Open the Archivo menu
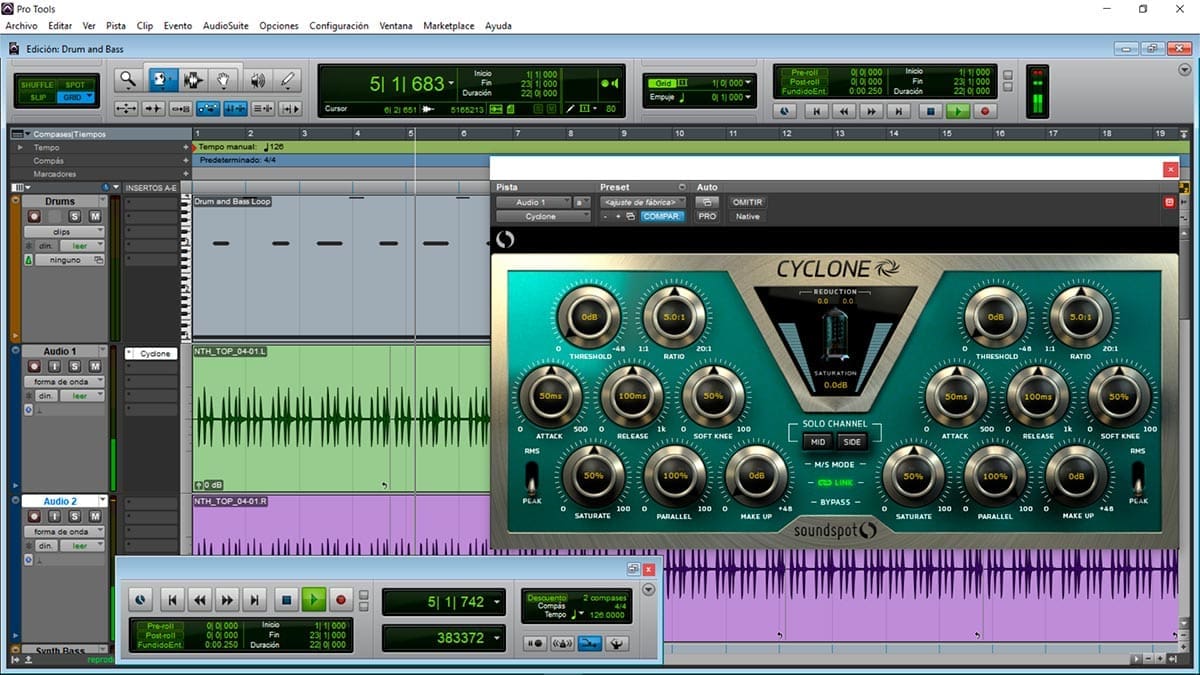This screenshot has width=1200, height=675. click(21, 26)
